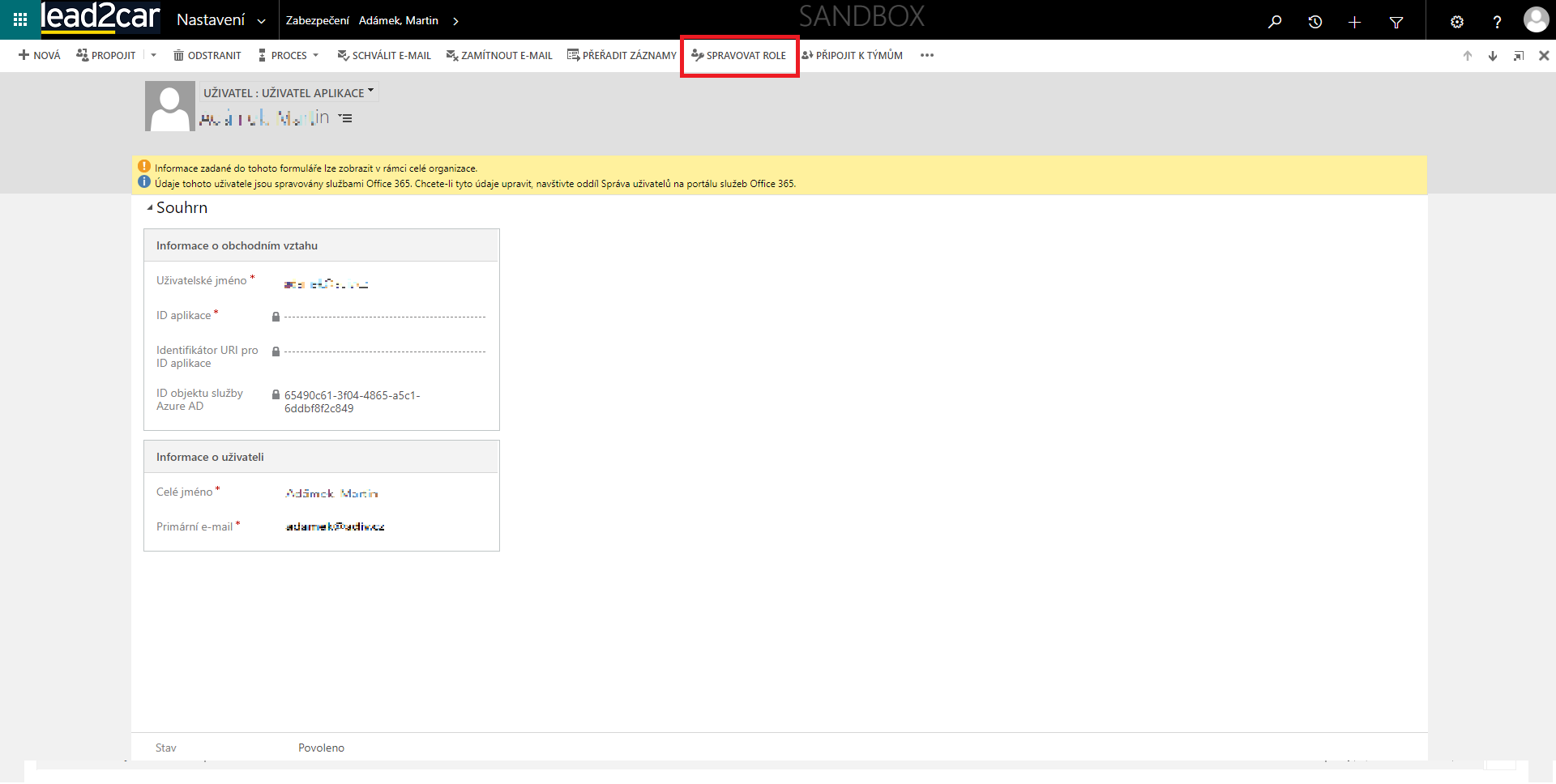1556x784 pixels.
Task: Click Spravovat role in command bar
Action: [x=738, y=56]
